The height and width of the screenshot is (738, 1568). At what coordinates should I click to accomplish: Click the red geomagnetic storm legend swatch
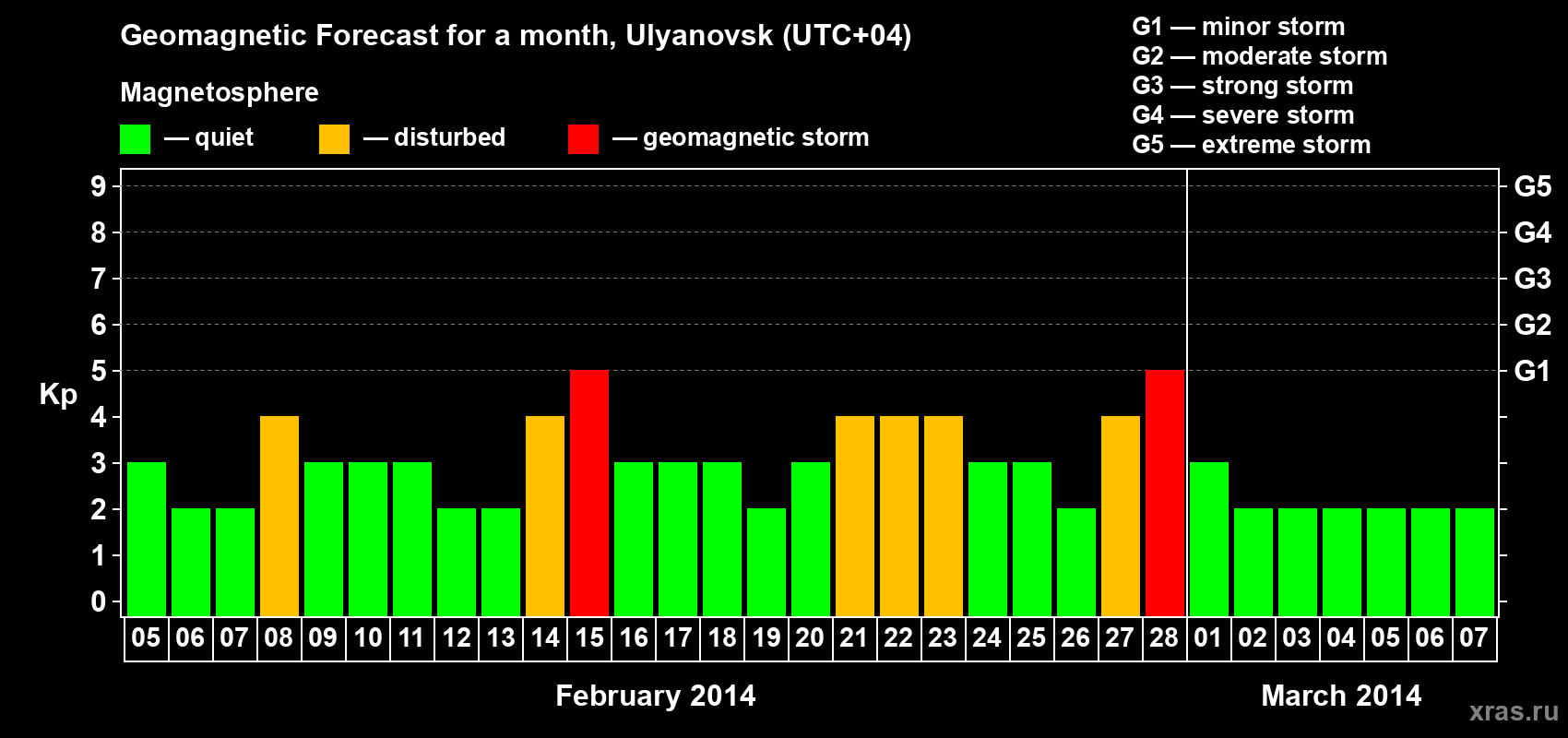583,139
